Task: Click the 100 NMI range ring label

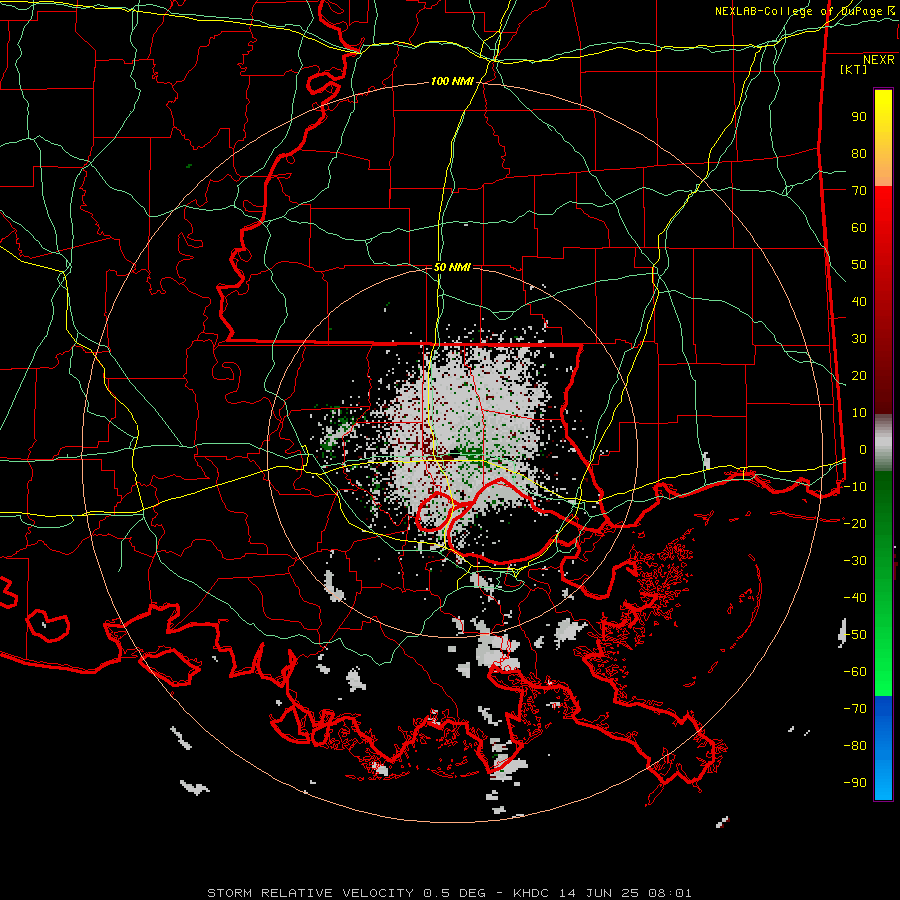Action: pos(452,82)
